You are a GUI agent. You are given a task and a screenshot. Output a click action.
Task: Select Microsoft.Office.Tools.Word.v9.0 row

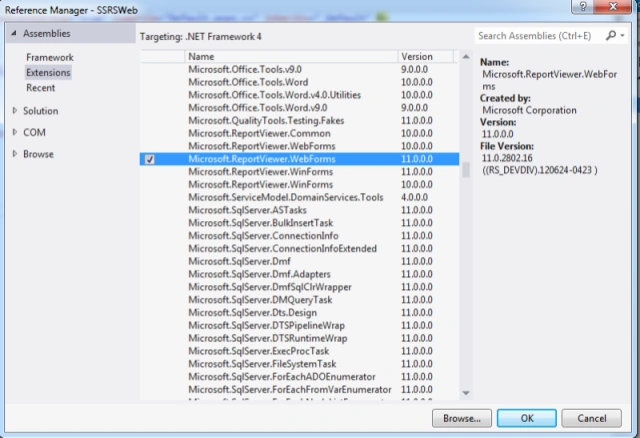299,108
